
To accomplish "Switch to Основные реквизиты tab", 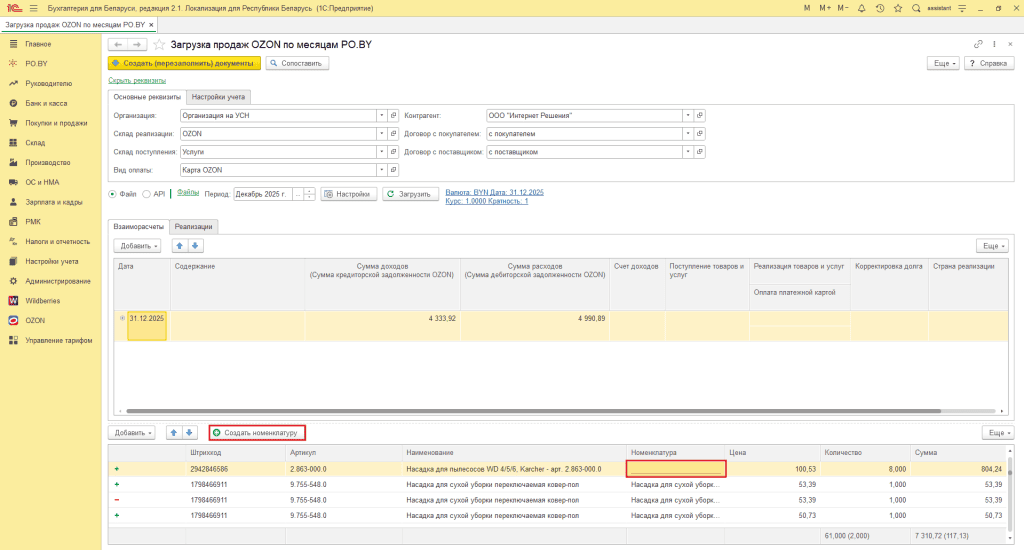I will 147,97.
